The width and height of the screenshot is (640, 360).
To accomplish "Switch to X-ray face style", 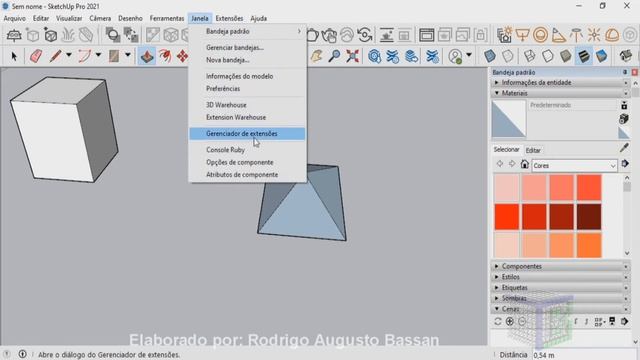I will (x=490, y=56).
